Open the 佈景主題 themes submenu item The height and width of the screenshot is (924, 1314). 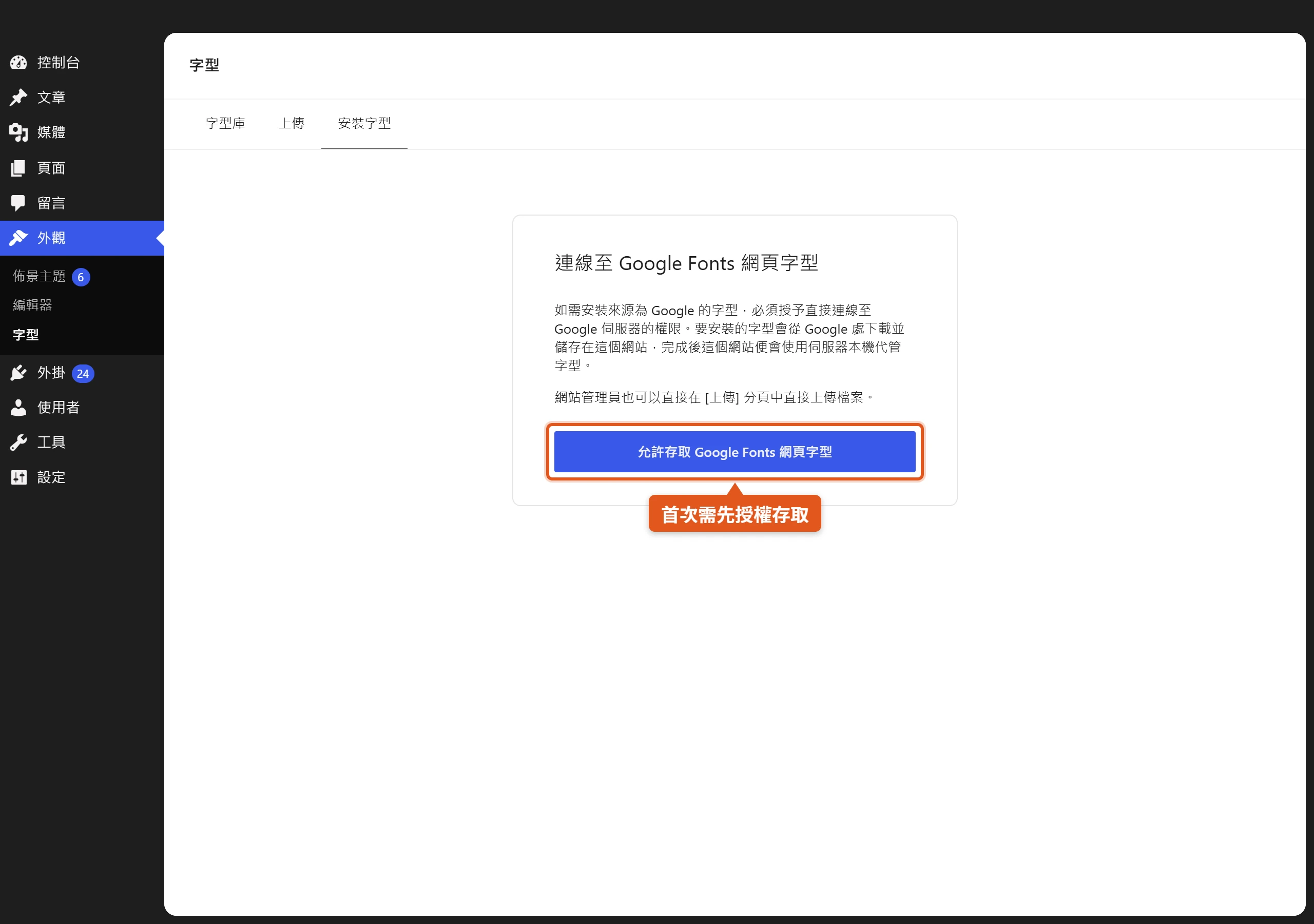point(39,276)
